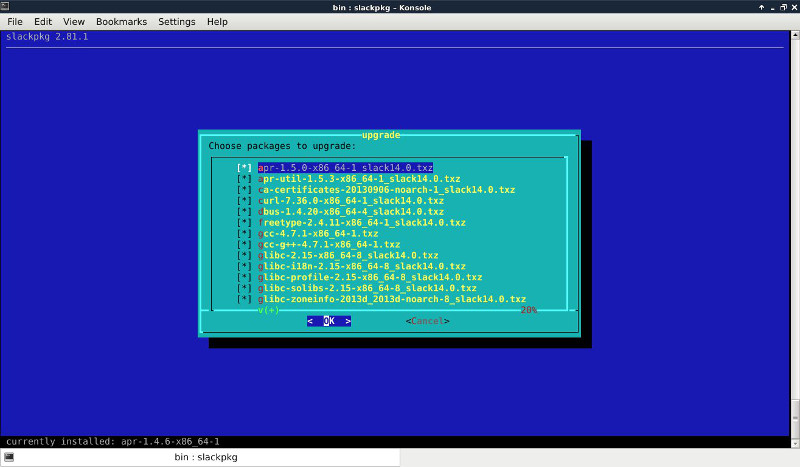
Task: Toggle the apr-1.5.0 package checkbox
Action: tap(244, 167)
